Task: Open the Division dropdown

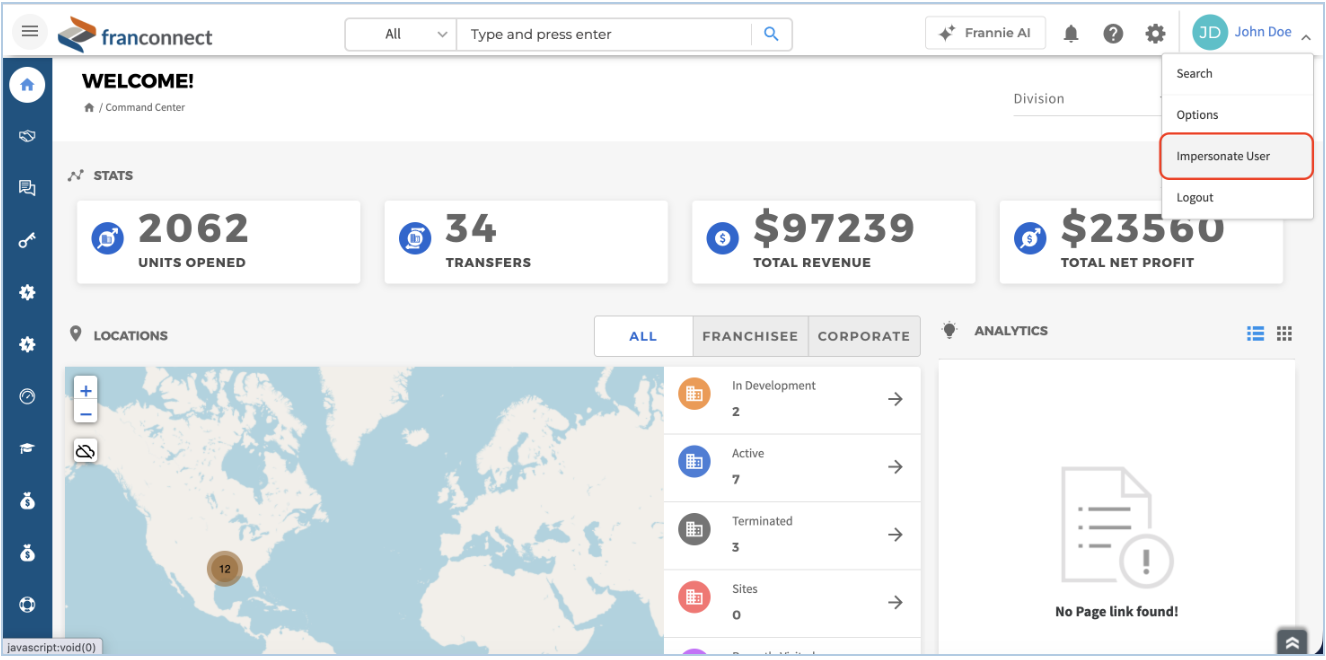Action: pos(1087,99)
